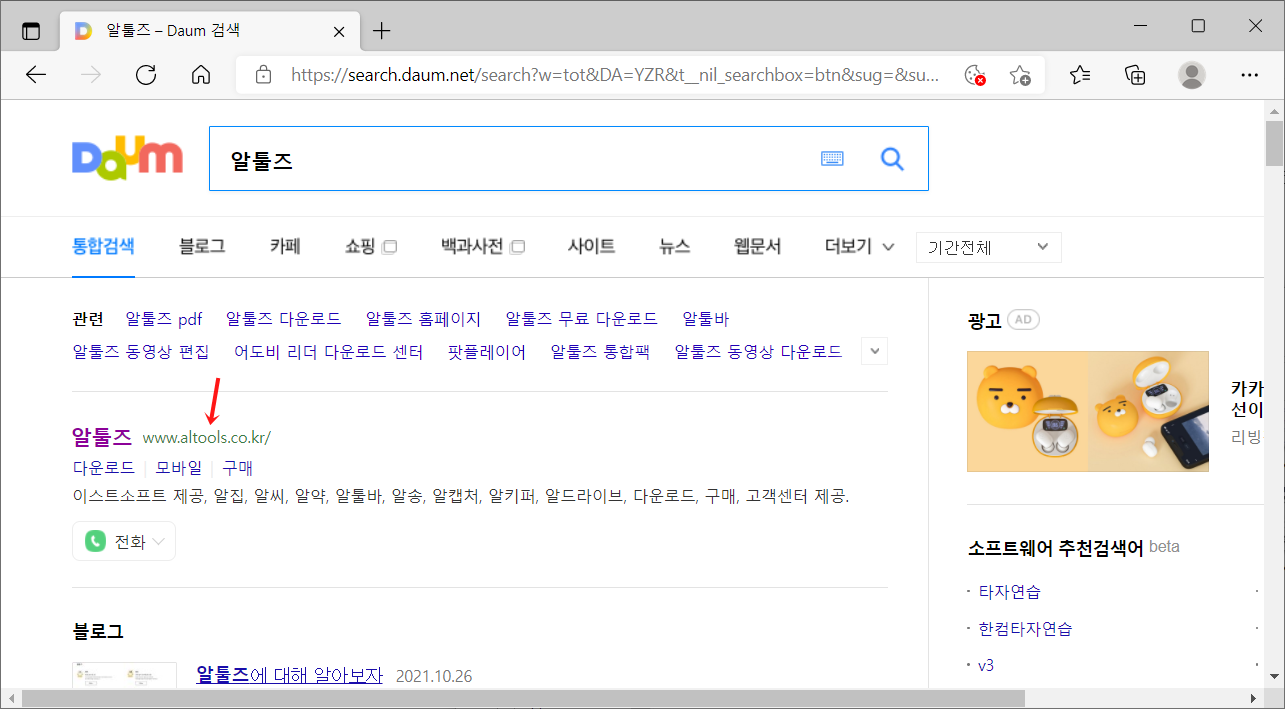This screenshot has width=1285, height=709.
Task: Open blog post 알툴즈에 대해 알아보자
Action: click(290, 675)
